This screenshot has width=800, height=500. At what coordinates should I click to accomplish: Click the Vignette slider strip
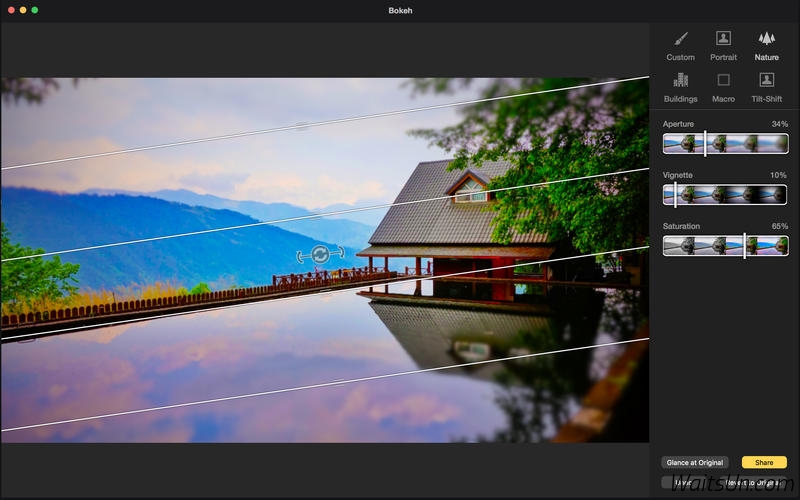click(x=725, y=195)
